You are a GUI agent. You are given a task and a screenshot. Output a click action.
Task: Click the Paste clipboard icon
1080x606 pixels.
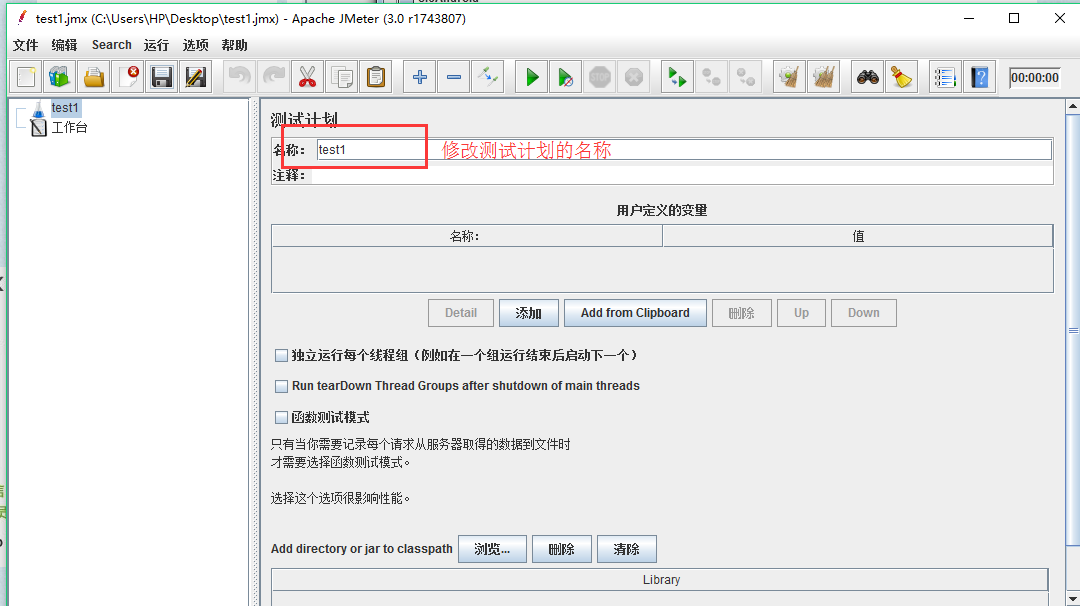[375, 76]
